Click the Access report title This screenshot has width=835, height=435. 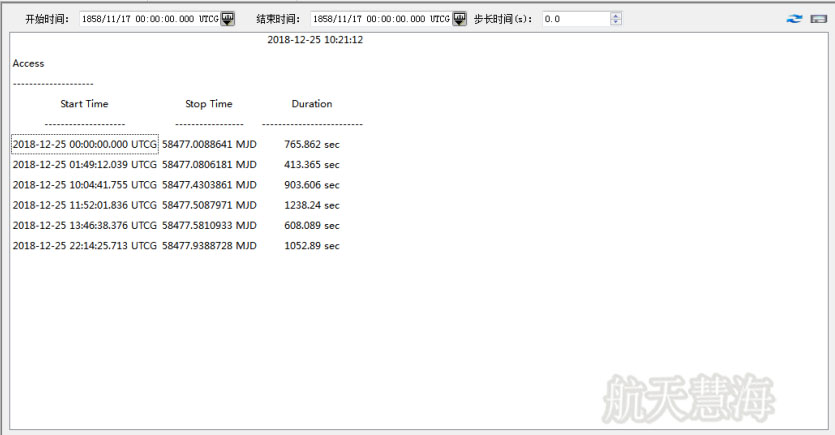(x=28, y=63)
